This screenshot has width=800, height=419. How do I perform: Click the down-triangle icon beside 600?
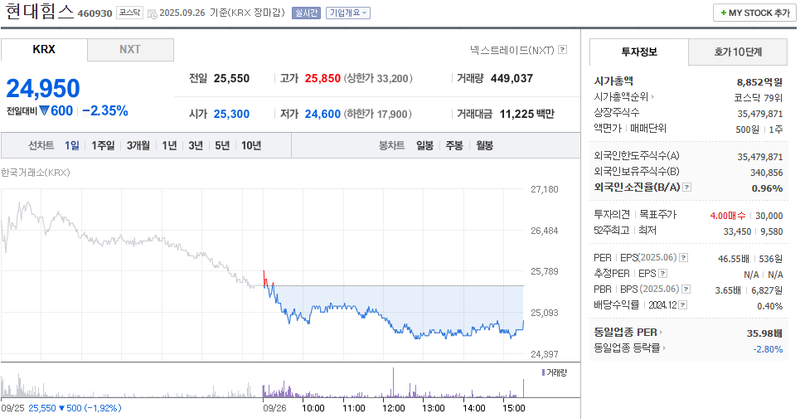click(44, 110)
